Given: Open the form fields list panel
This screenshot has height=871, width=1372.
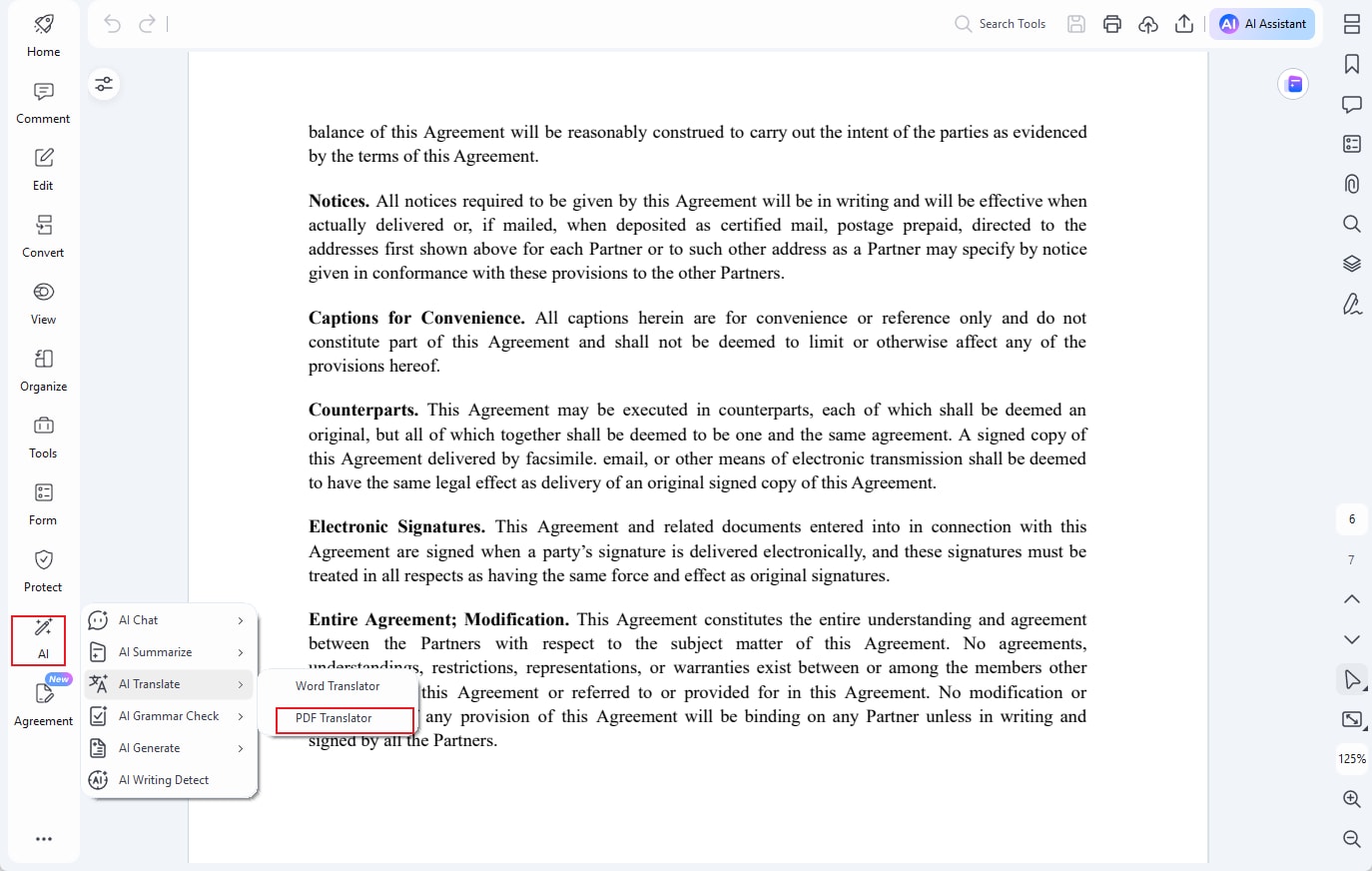Looking at the screenshot, I should [x=1352, y=144].
